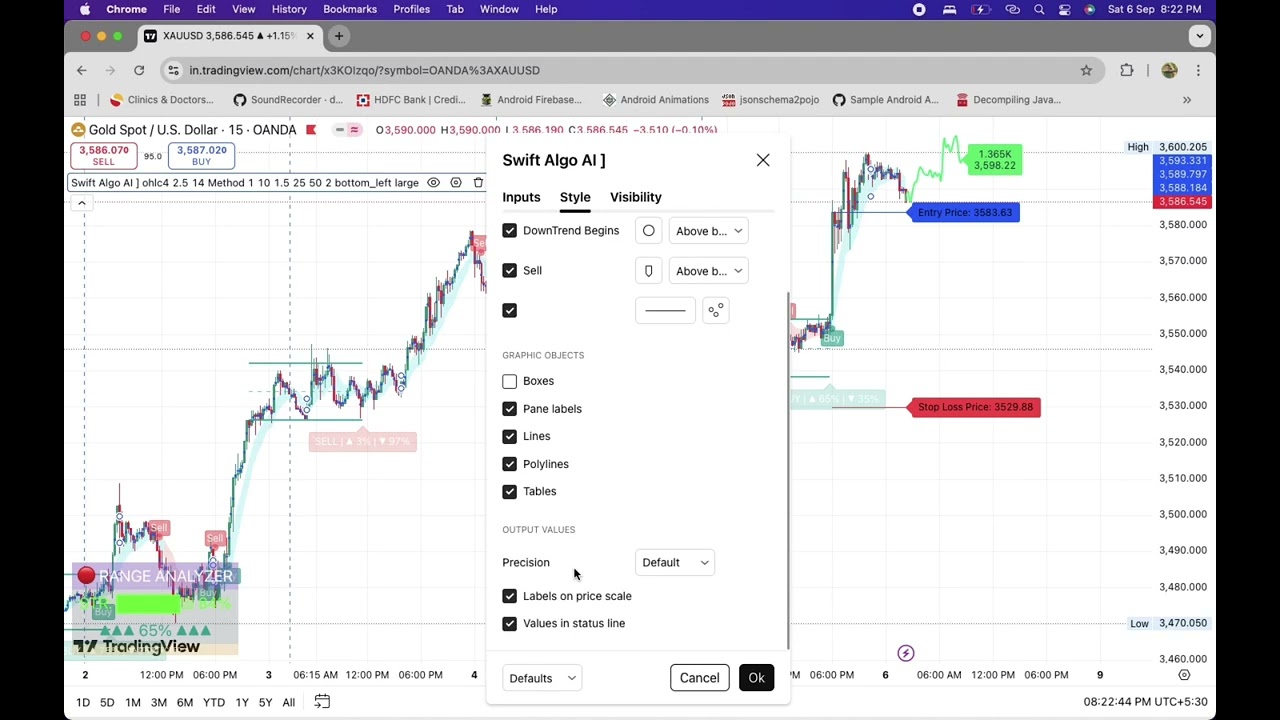The image size is (1280, 720).
Task: Remove Swift Algo AI indicator with trash icon
Action: (478, 183)
